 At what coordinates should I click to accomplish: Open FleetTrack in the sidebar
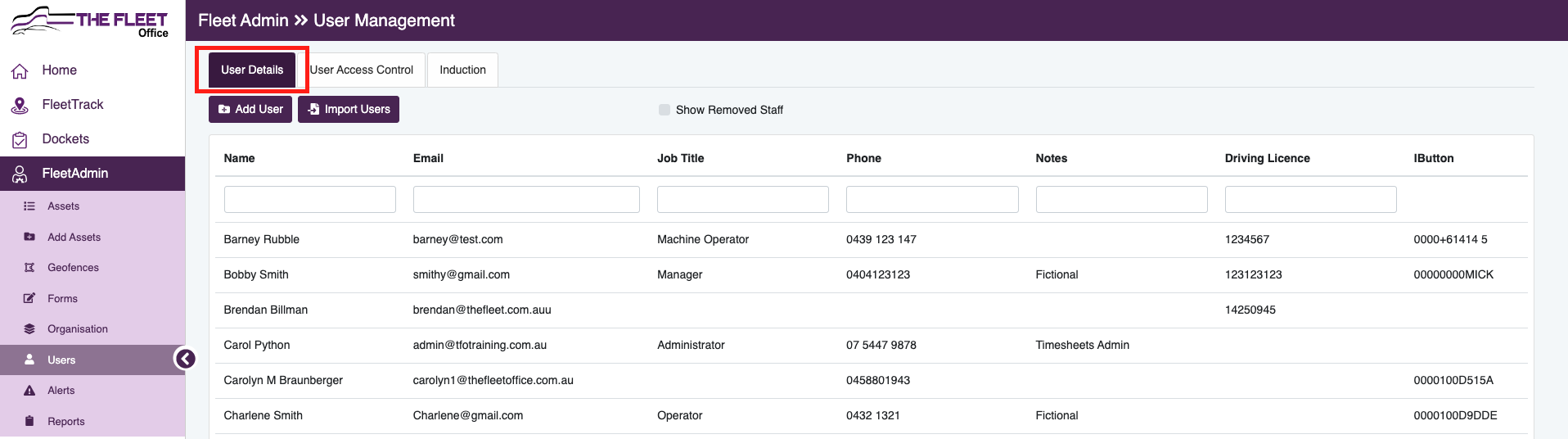(92, 105)
